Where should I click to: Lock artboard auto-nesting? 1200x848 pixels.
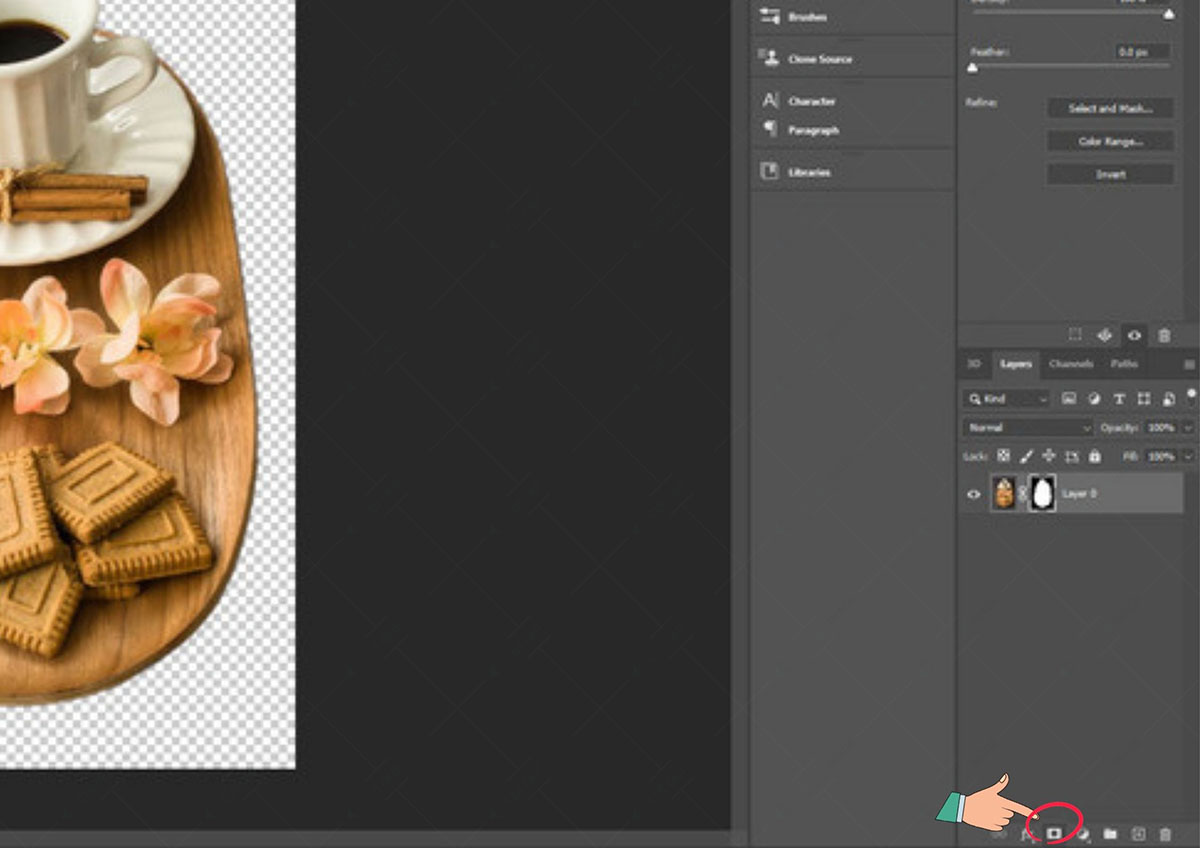click(1072, 456)
